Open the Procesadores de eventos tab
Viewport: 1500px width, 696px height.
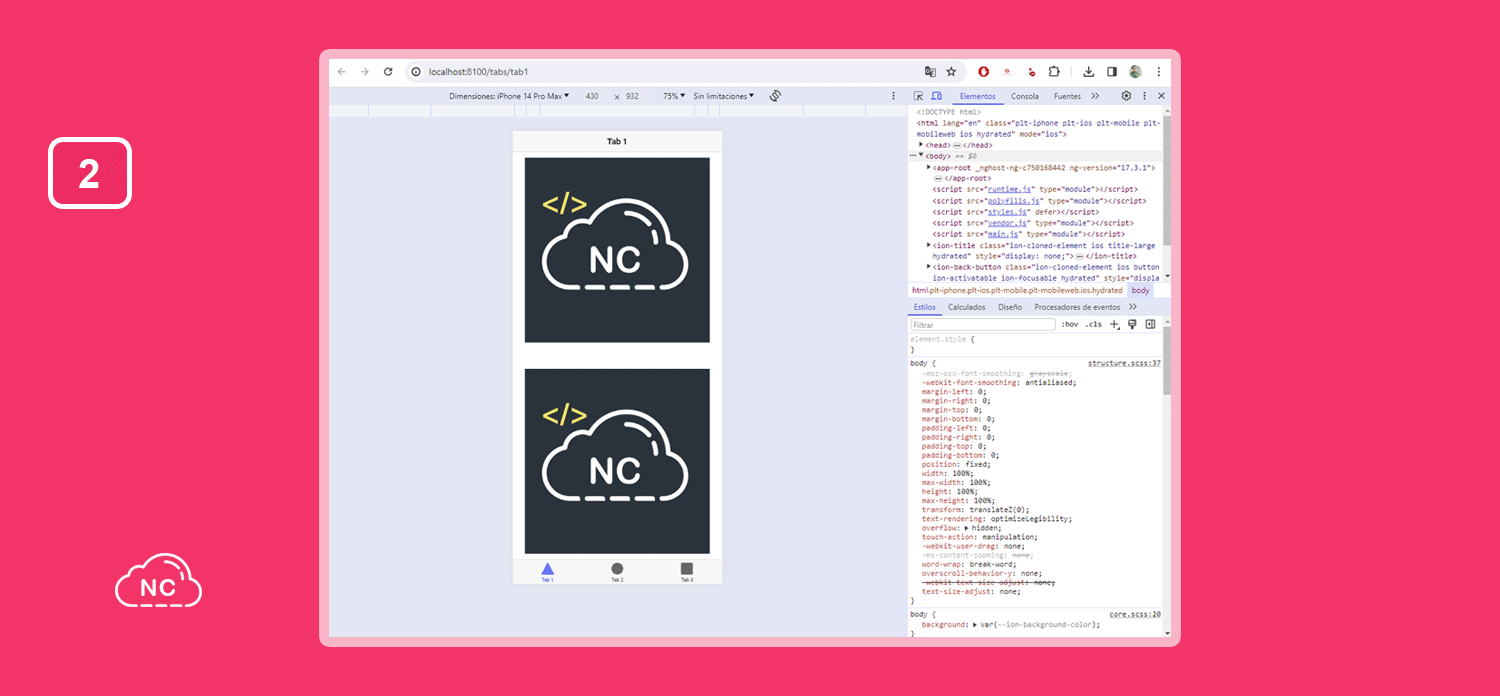(1077, 307)
